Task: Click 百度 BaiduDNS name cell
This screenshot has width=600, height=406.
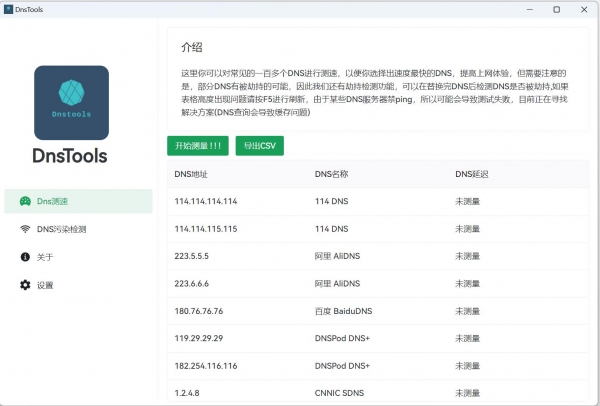Action: [343, 311]
